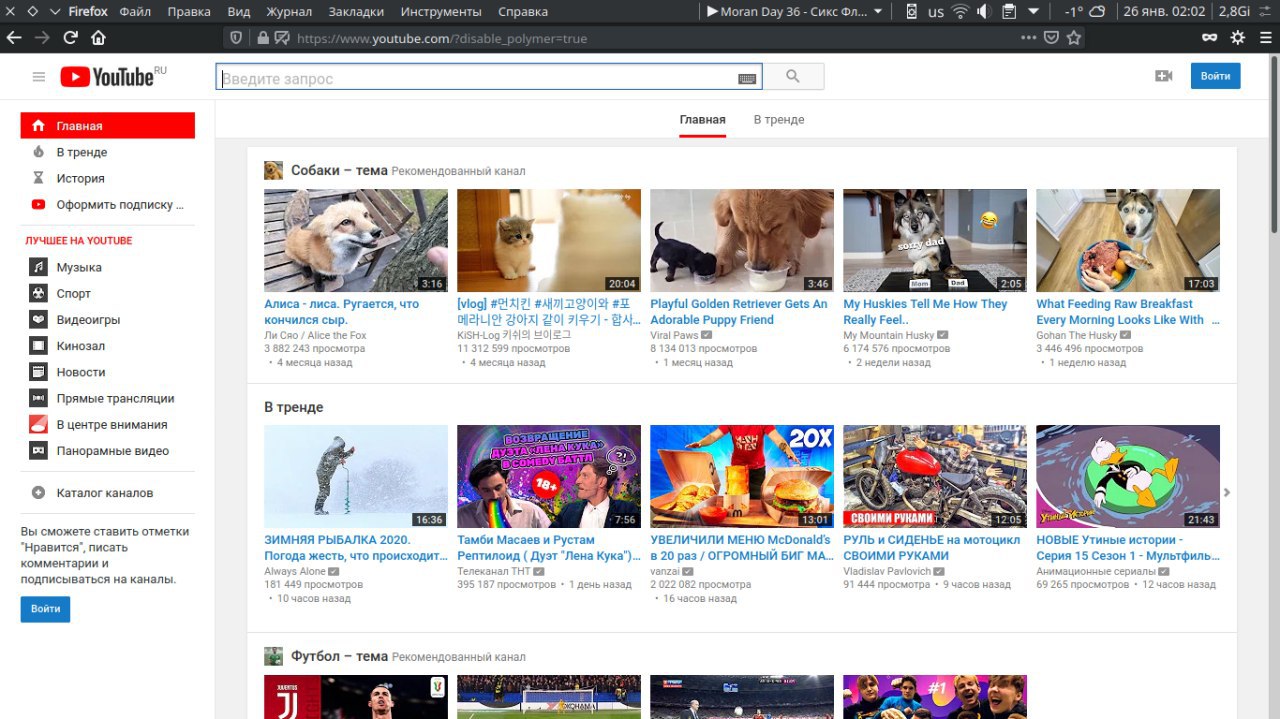Open the on-screen keyboard in search box

747,78
